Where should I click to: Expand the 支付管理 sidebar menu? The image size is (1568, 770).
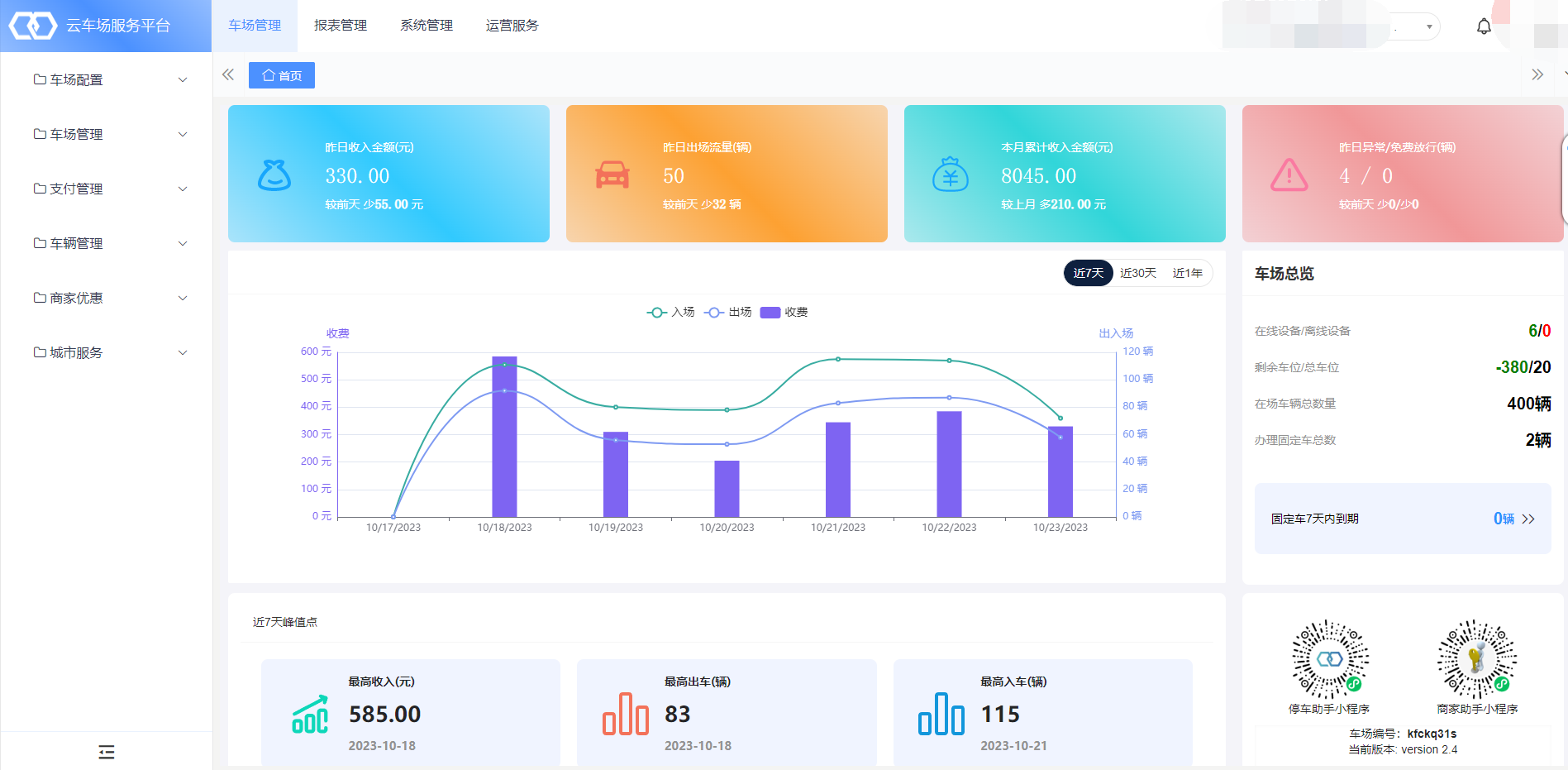(x=106, y=189)
